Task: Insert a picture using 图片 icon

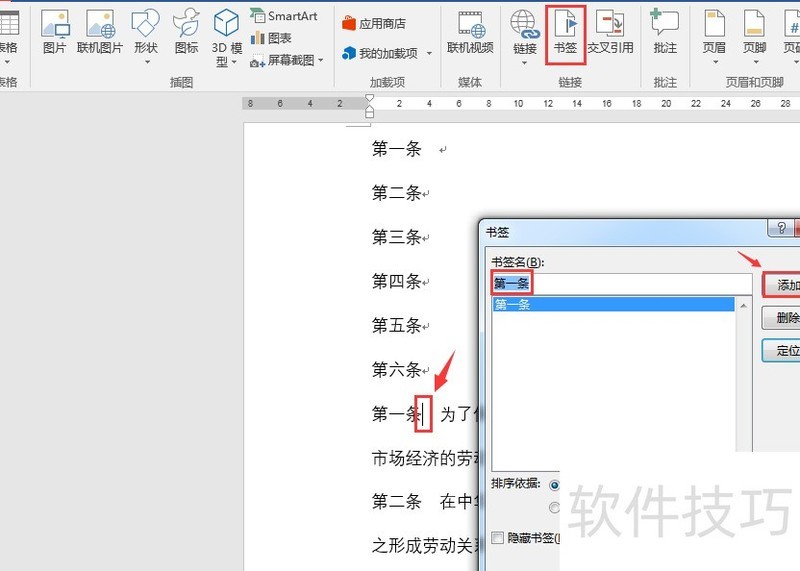Action: point(55,32)
